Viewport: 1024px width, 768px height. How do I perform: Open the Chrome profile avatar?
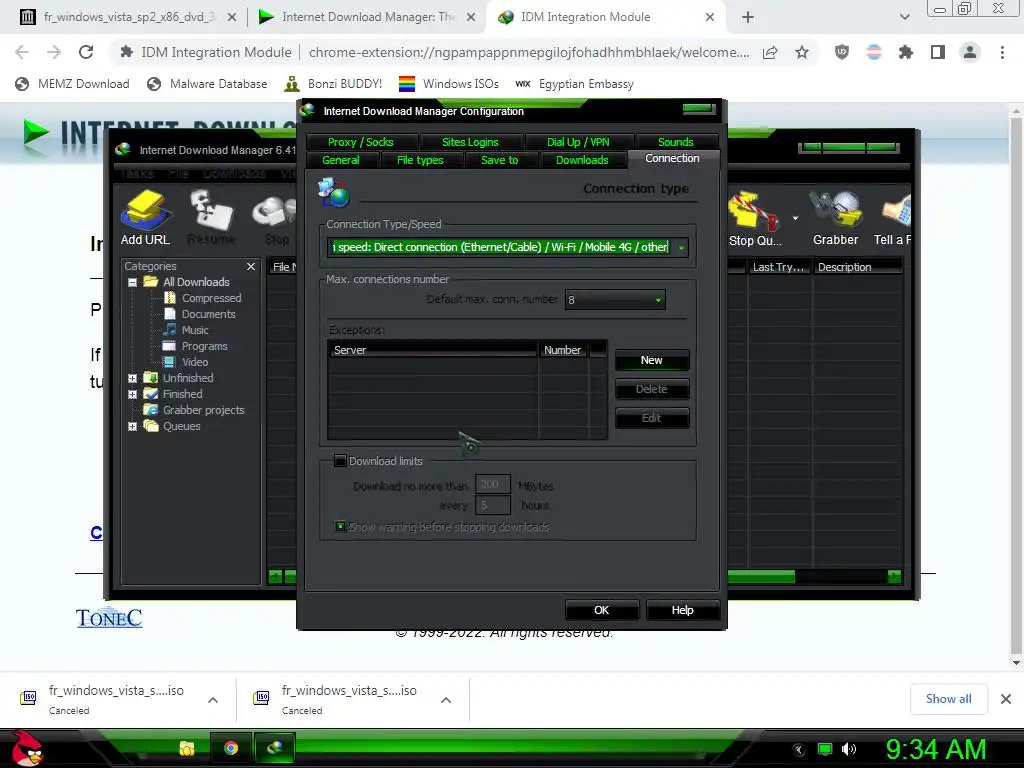[x=970, y=52]
